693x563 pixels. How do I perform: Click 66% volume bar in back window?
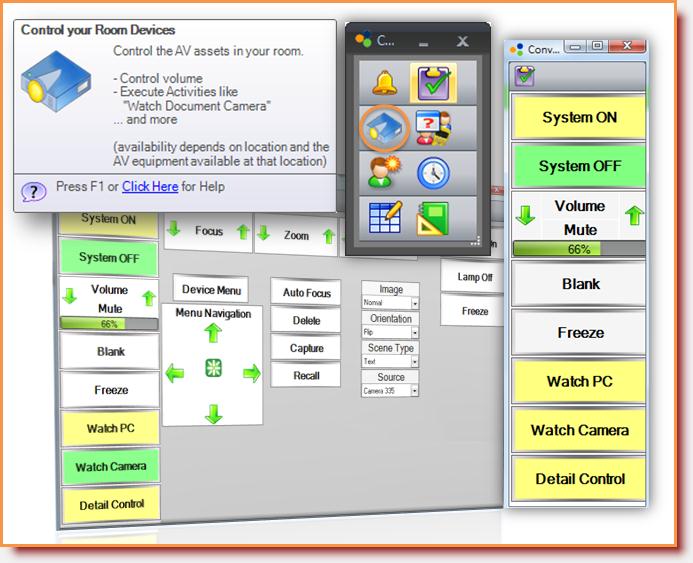pyautogui.click(x=109, y=324)
